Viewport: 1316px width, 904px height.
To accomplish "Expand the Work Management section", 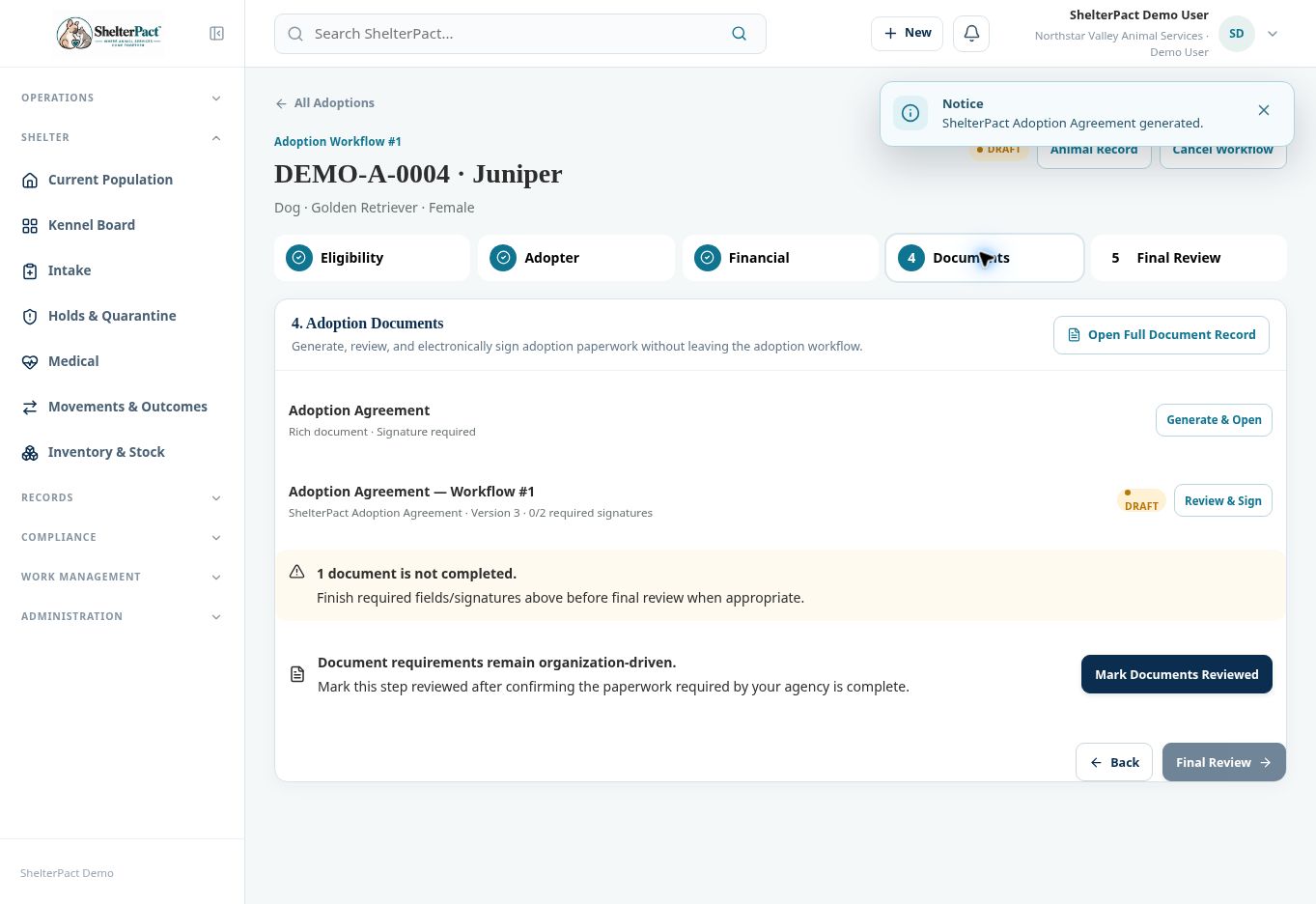I will (x=122, y=577).
